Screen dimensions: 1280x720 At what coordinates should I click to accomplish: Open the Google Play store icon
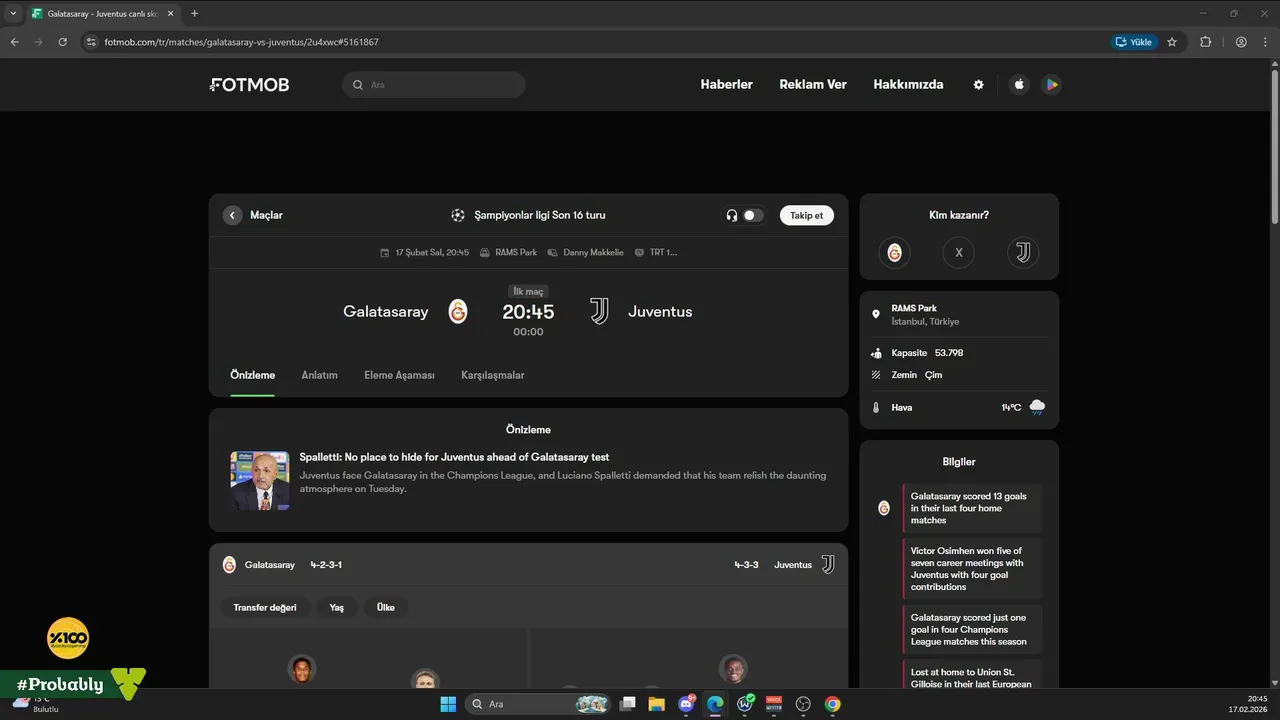[x=1051, y=85]
